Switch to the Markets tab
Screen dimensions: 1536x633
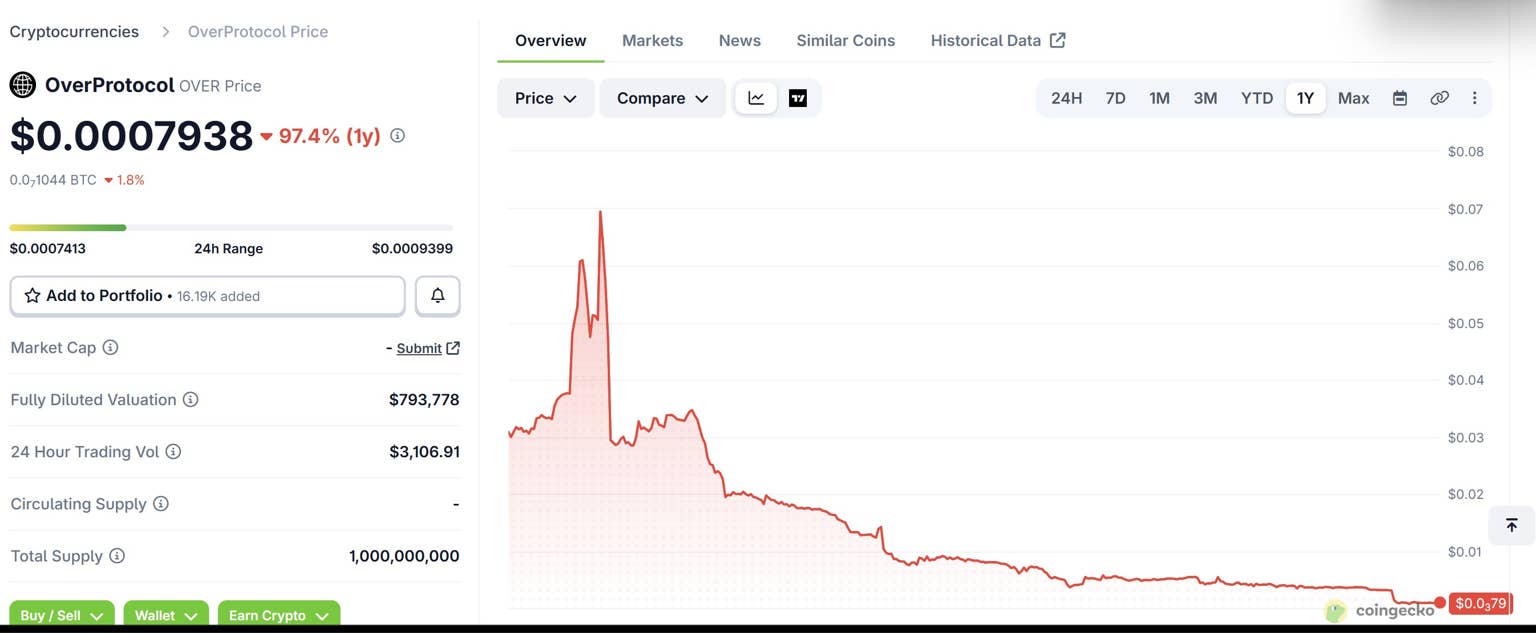pos(652,41)
